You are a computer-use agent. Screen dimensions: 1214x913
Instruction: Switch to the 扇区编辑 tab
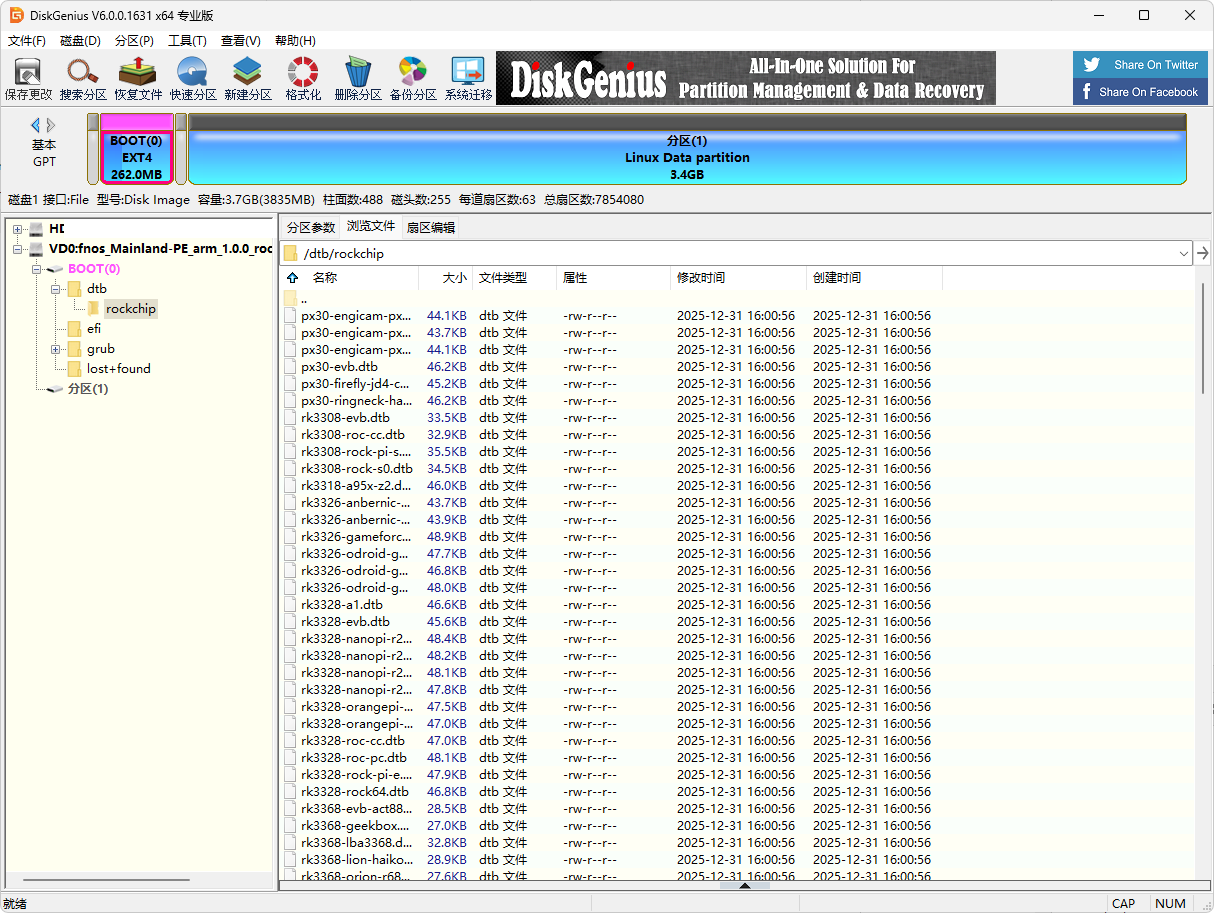pos(430,227)
